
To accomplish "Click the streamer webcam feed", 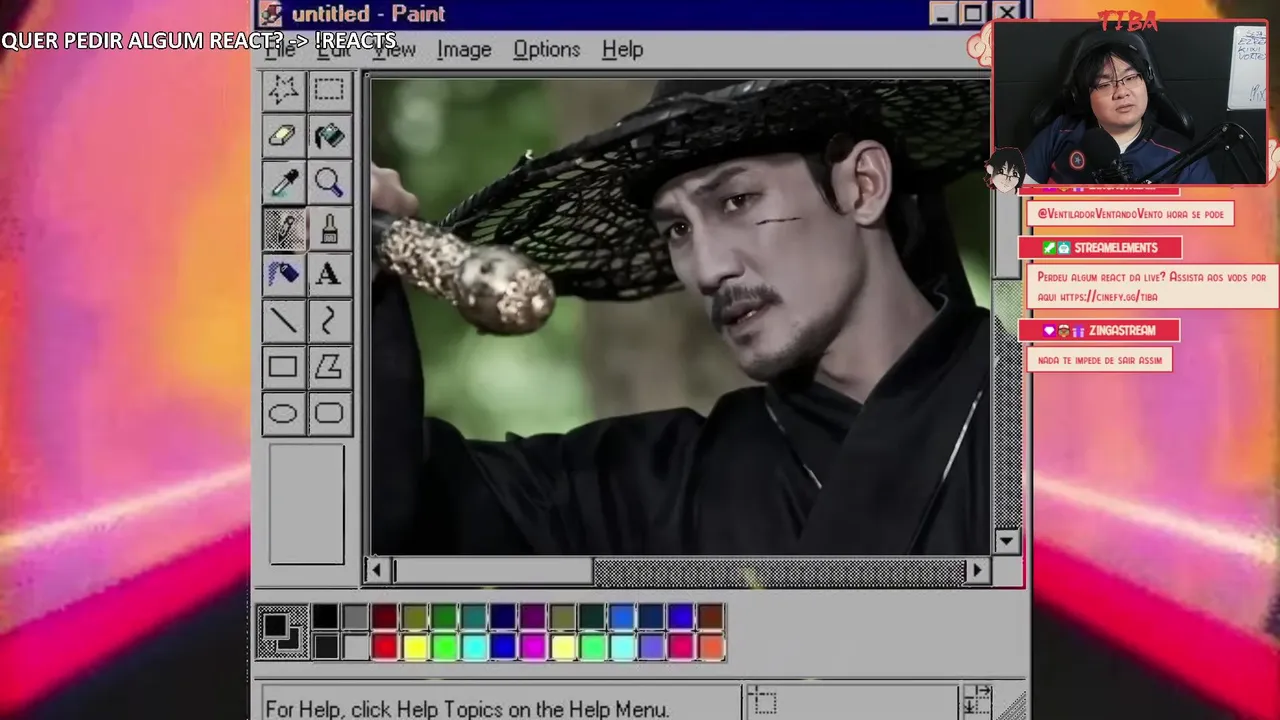I will [x=1128, y=103].
